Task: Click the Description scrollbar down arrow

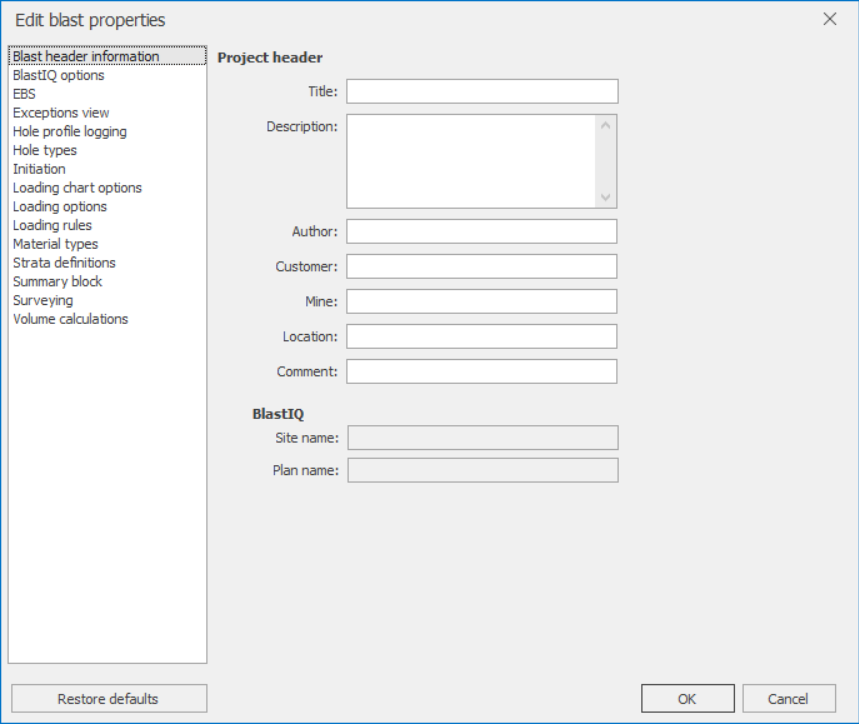Action: click(x=605, y=197)
